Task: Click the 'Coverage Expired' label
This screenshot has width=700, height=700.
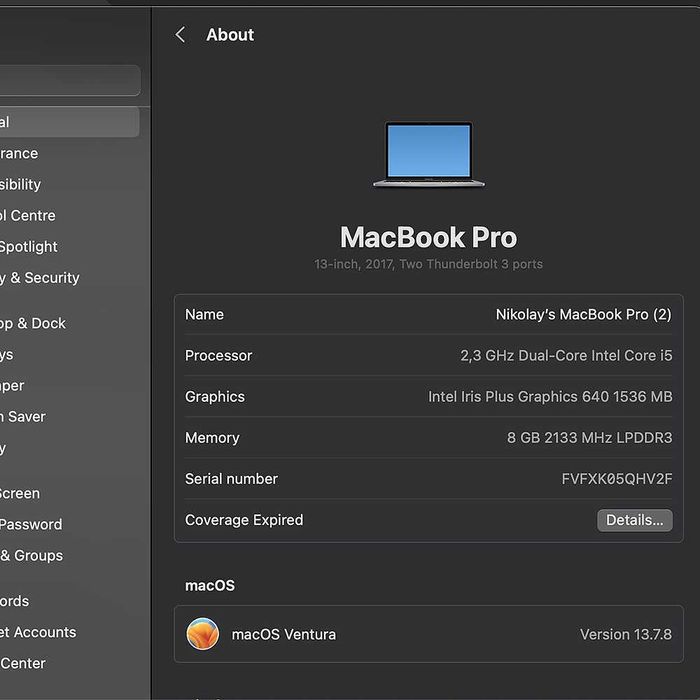Action: pos(244,520)
